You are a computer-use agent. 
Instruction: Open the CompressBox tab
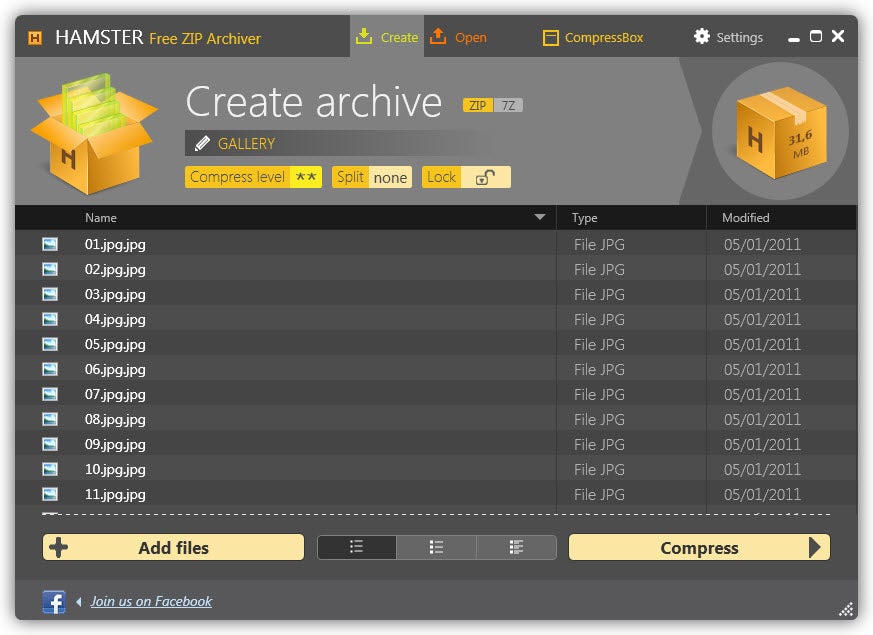click(593, 37)
